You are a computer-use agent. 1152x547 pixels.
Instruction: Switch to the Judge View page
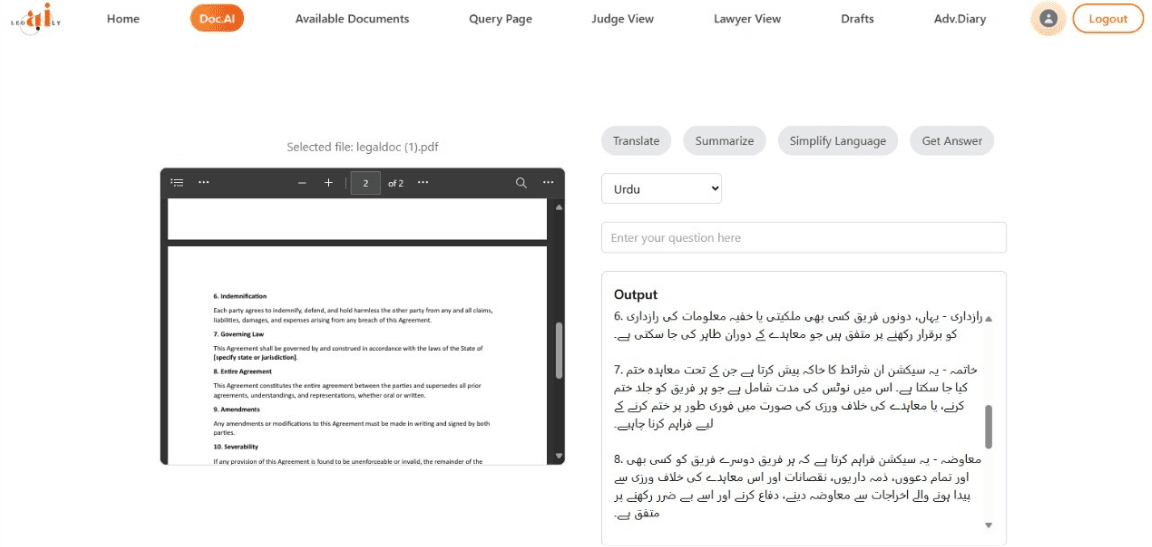pyautogui.click(x=622, y=19)
